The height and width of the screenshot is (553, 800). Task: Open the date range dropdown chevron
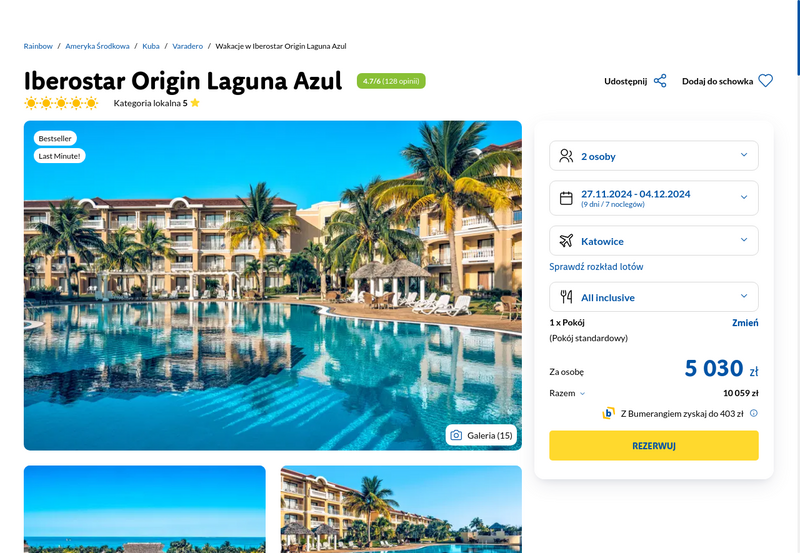[744, 197]
